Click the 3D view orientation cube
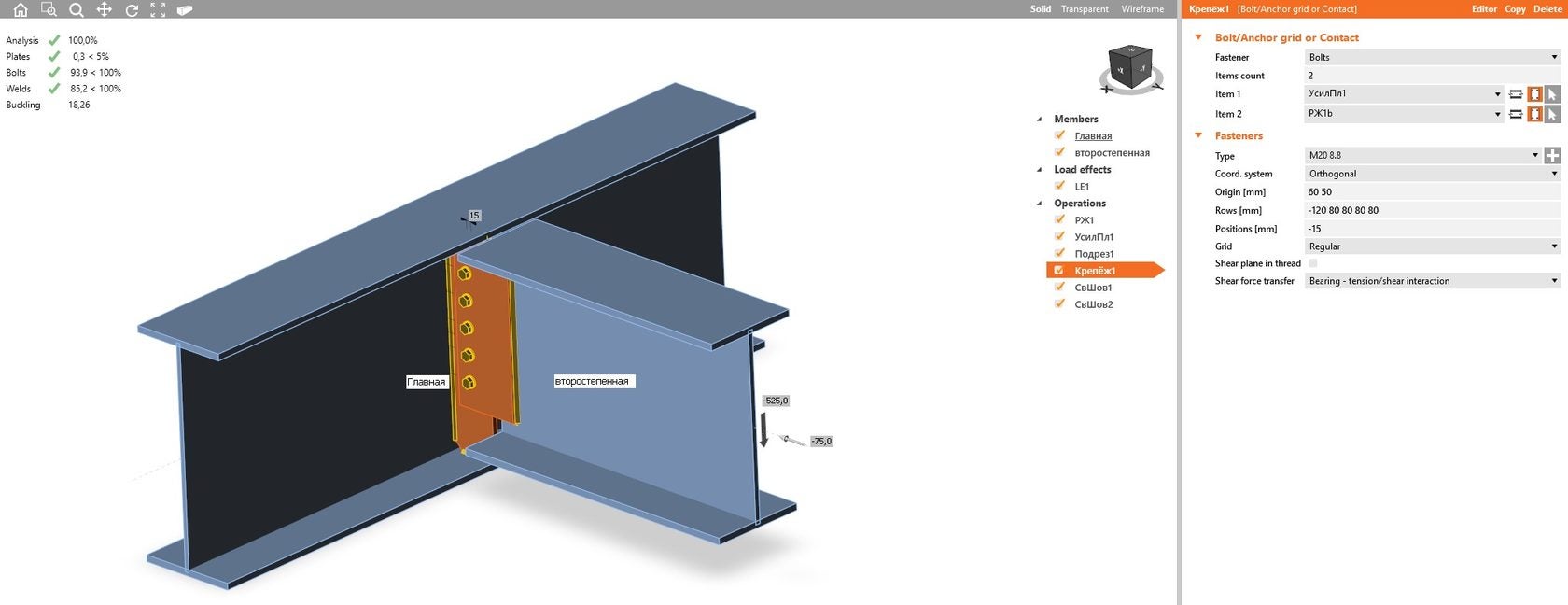Image resolution: width=1568 pixels, height=605 pixels. click(1130, 68)
